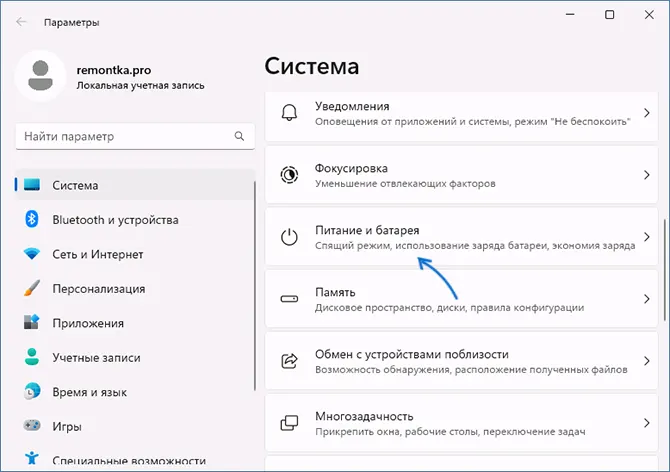This screenshot has height=472, width=670.
Task: Click the Параметры window title
Action: click(x=71, y=22)
